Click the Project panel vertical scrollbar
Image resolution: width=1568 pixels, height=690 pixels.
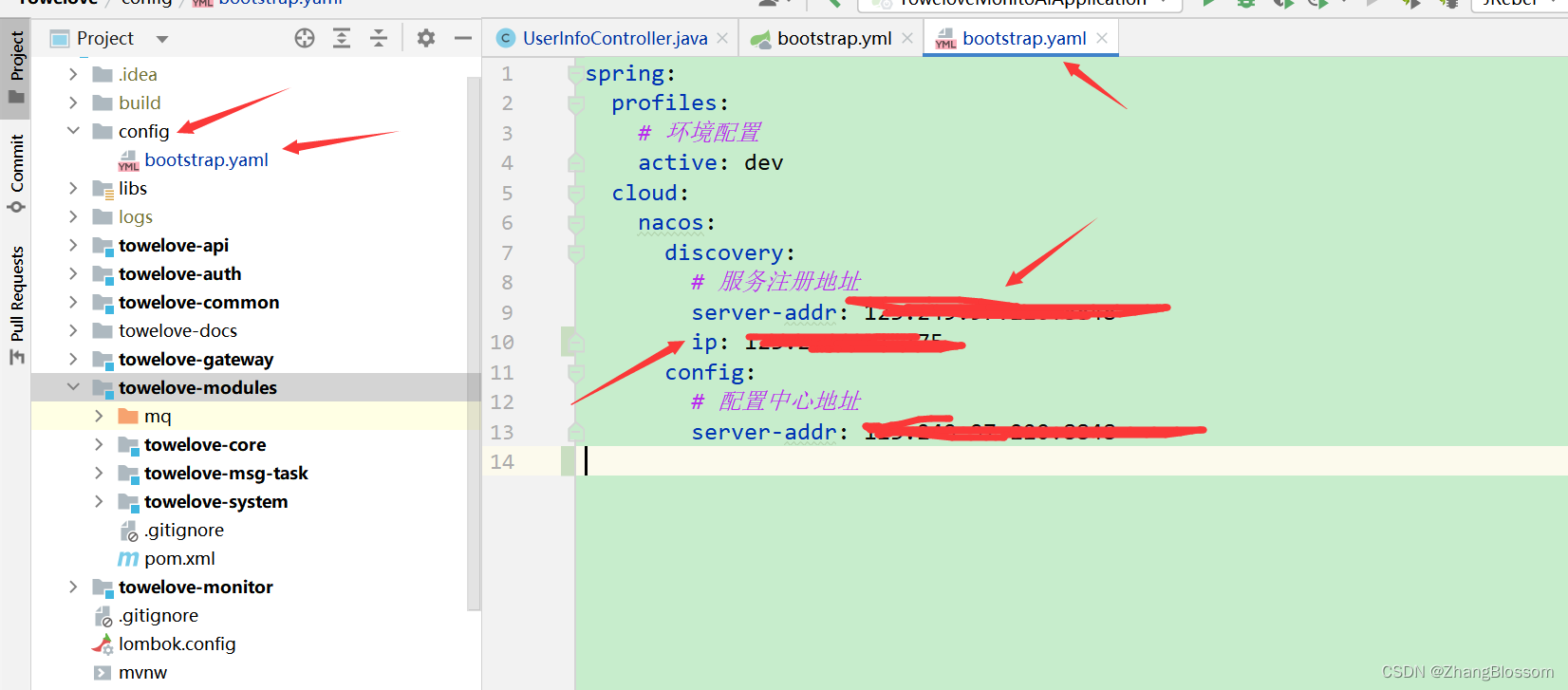(474, 342)
